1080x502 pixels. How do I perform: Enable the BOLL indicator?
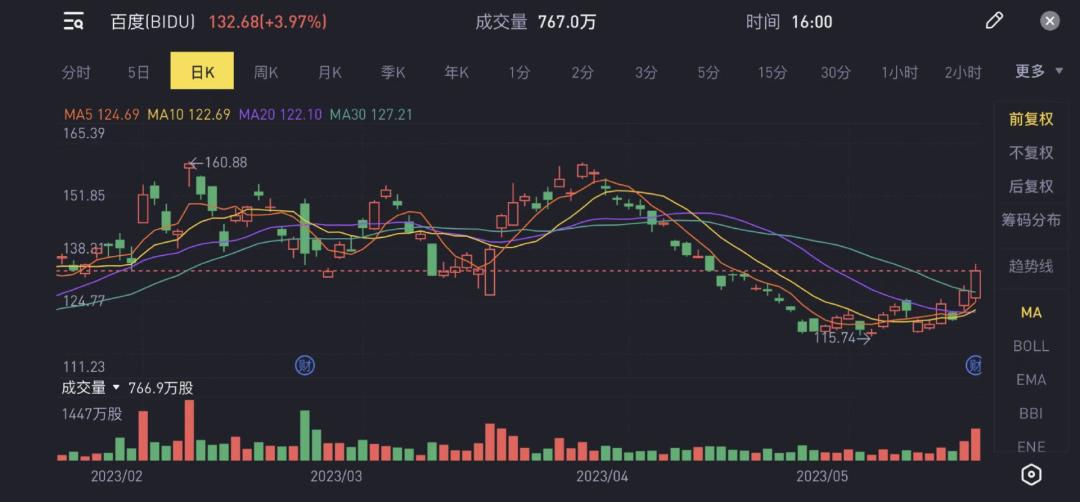coord(1030,346)
